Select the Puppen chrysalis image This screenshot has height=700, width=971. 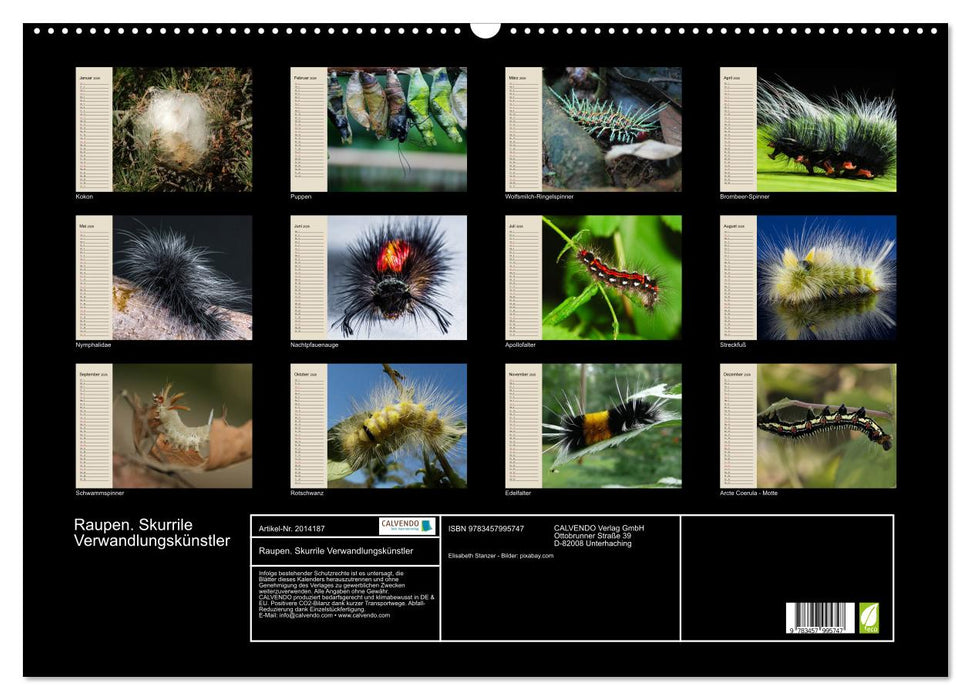point(397,129)
